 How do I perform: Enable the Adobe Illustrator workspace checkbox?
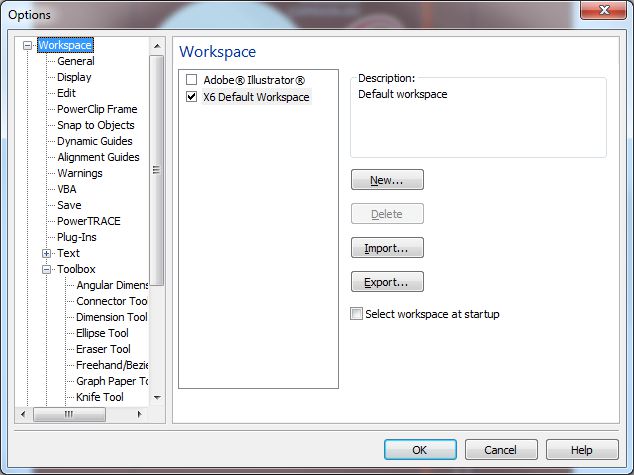coord(191,80)
